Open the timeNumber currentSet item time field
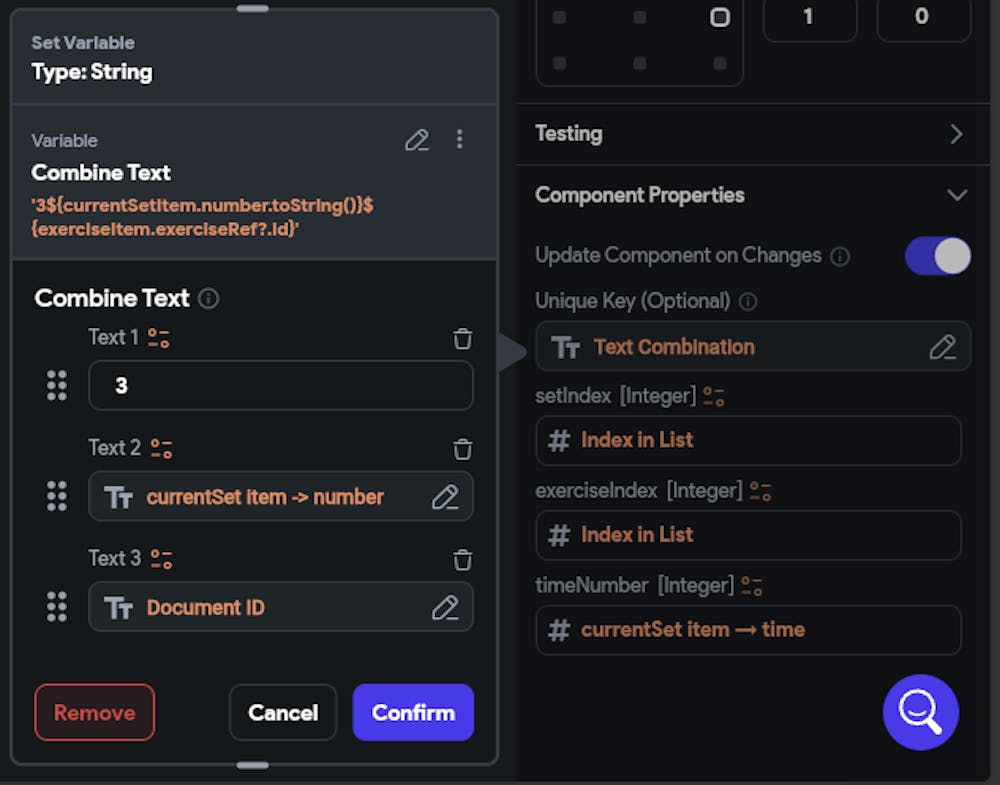 point(748,630)
